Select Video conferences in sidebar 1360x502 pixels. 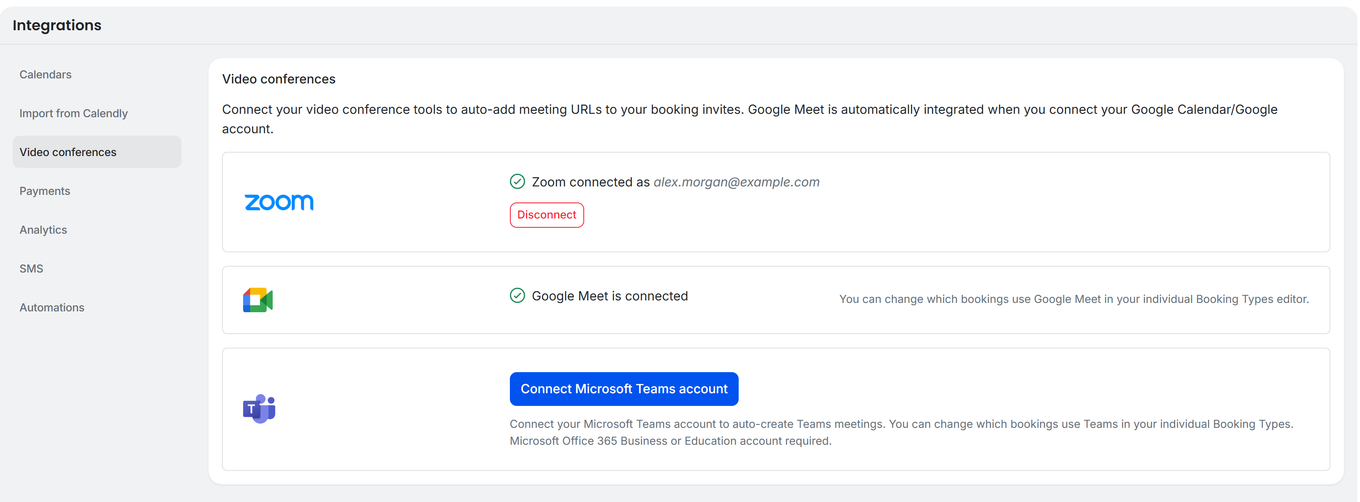(97, 152)
